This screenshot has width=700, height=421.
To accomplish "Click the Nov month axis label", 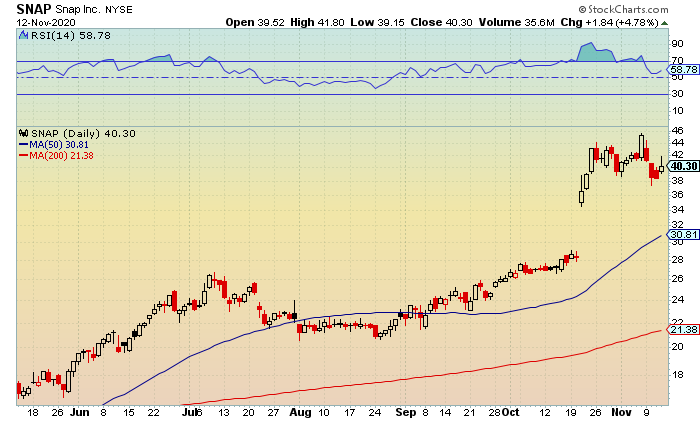I will [x=621, y=412].
